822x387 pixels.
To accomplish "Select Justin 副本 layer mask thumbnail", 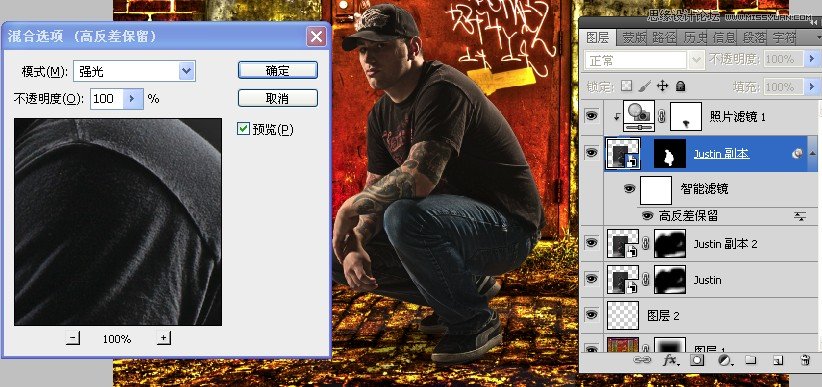I will [x=669, y=153].
